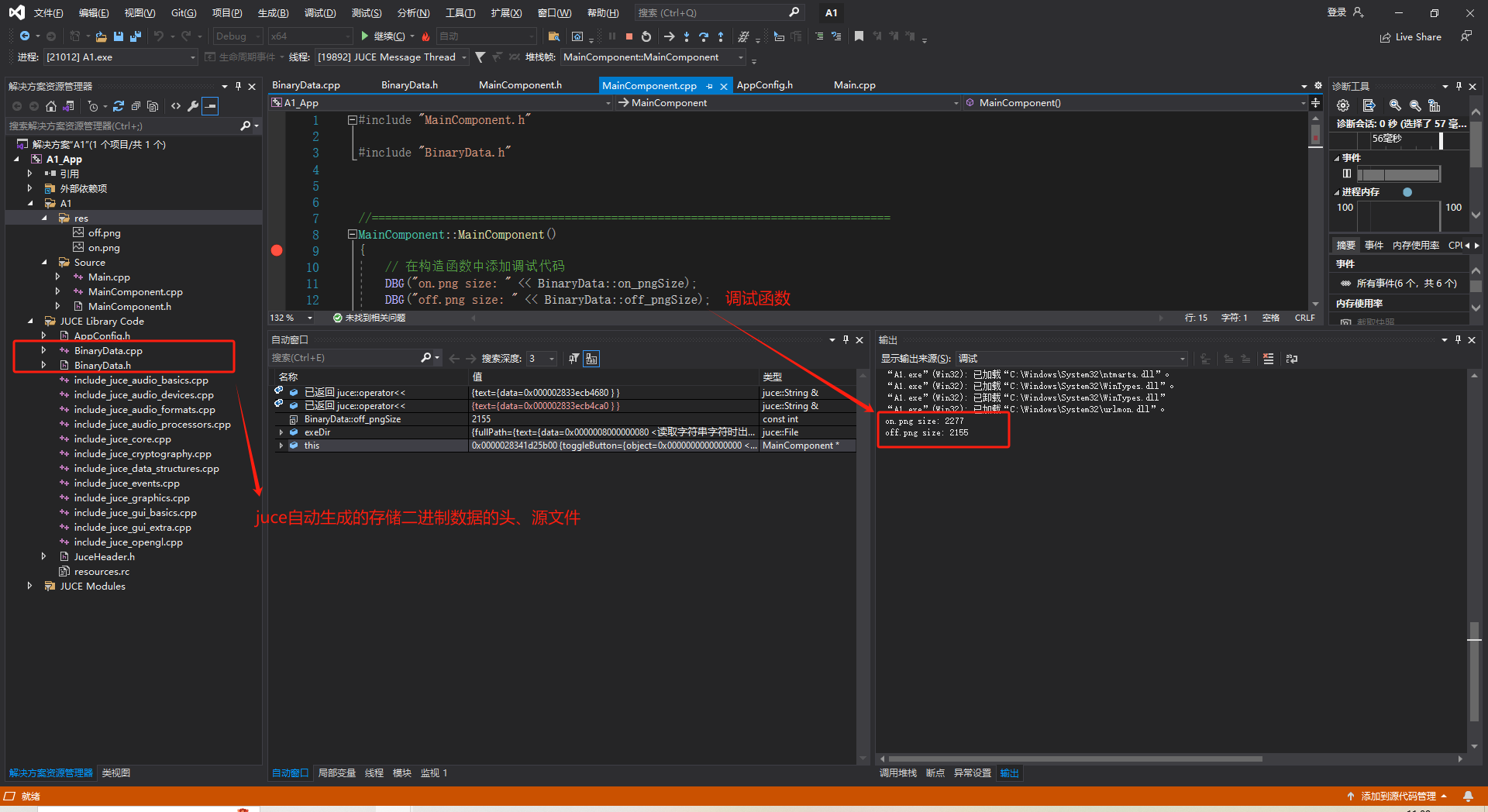The width and height of the screenshot is (1488, 812).
Task: Select on.png in the res folder
Action: (104, 248)
